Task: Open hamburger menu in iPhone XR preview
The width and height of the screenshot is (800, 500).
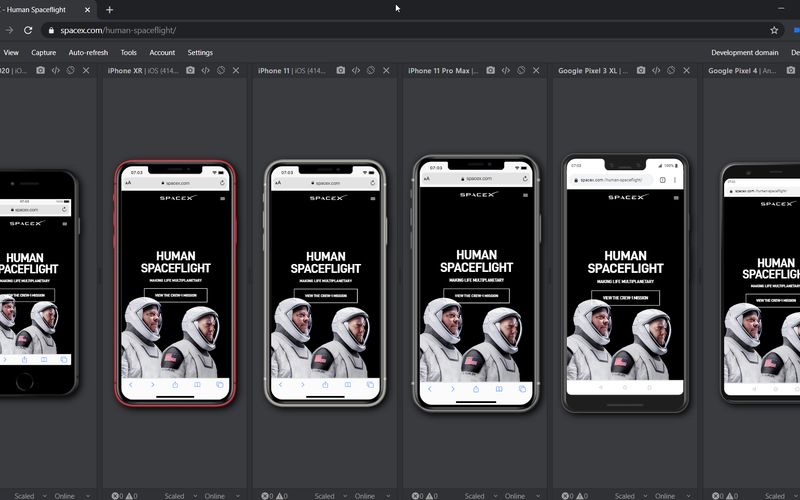Action: pyautogui.click(x=222, y=198)
